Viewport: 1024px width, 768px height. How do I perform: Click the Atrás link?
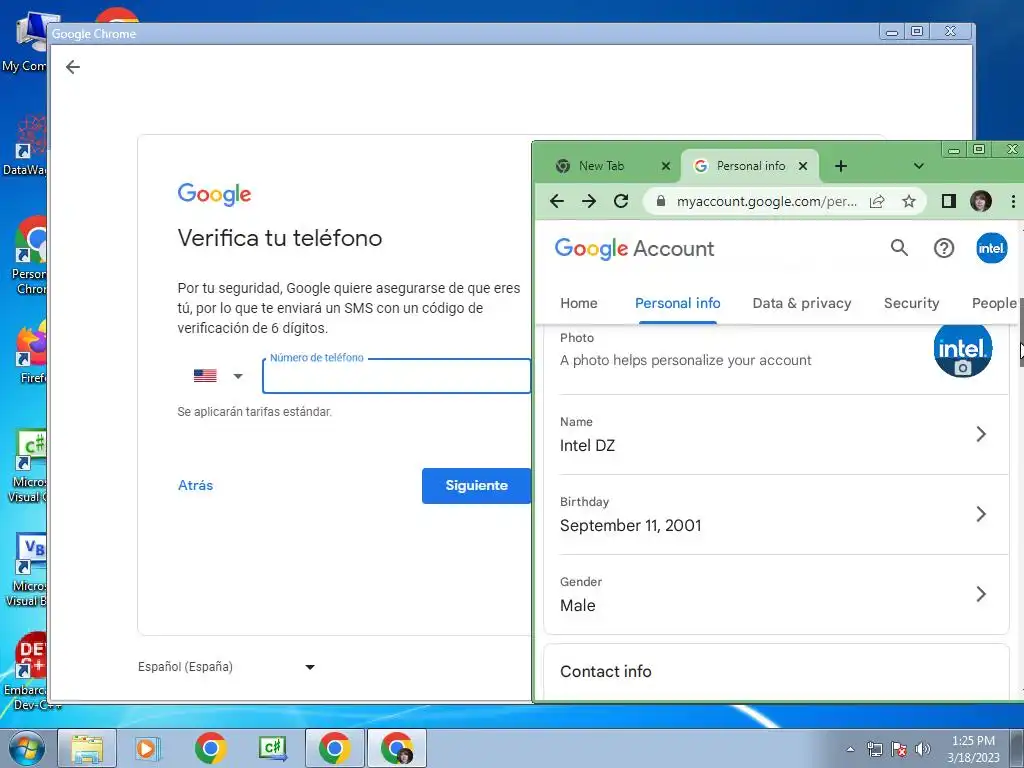196,485
